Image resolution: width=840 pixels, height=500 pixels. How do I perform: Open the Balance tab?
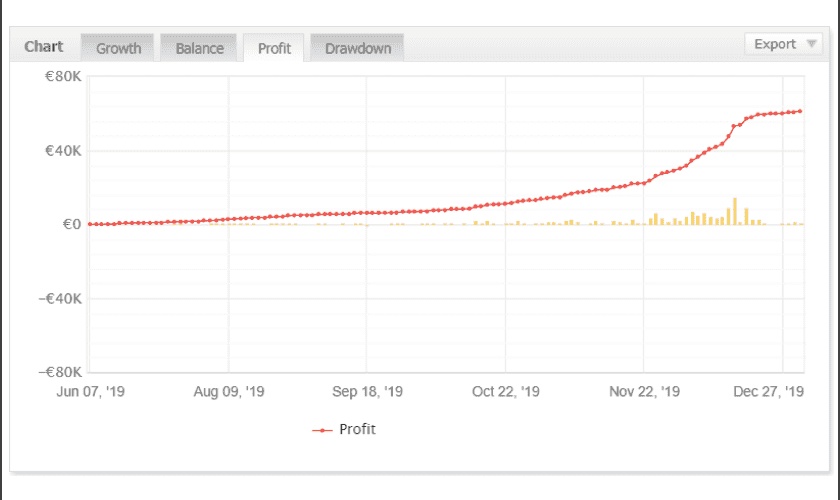click(199, 48)
